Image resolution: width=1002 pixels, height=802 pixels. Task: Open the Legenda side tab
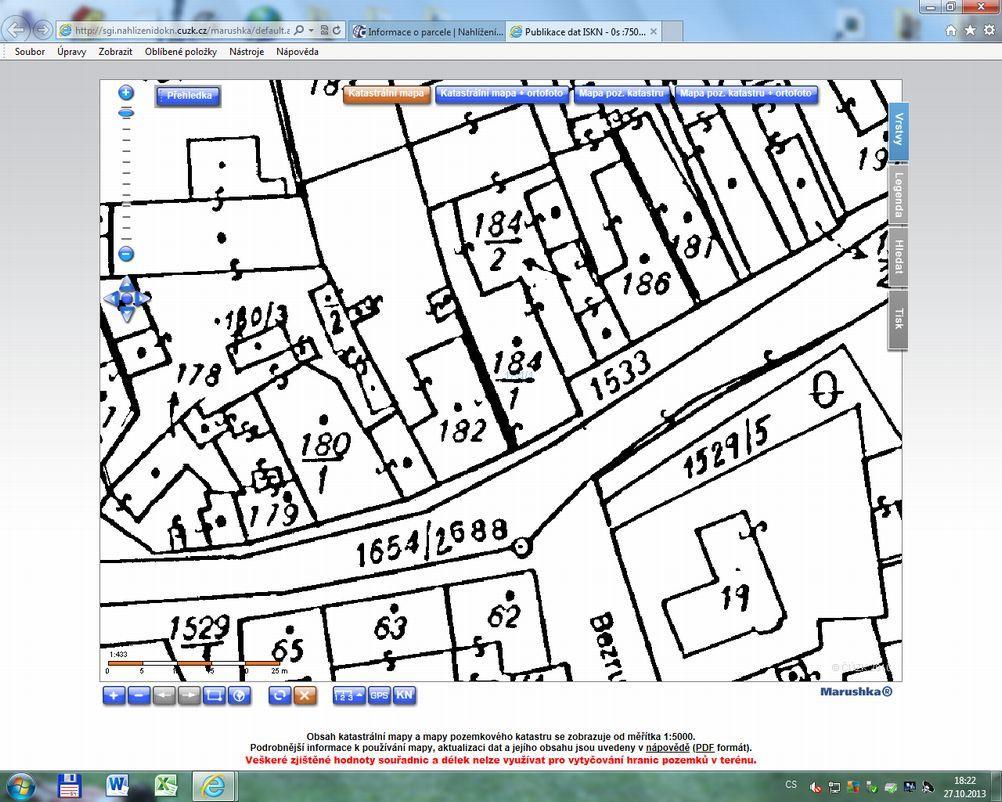click(x=898, y=194)
